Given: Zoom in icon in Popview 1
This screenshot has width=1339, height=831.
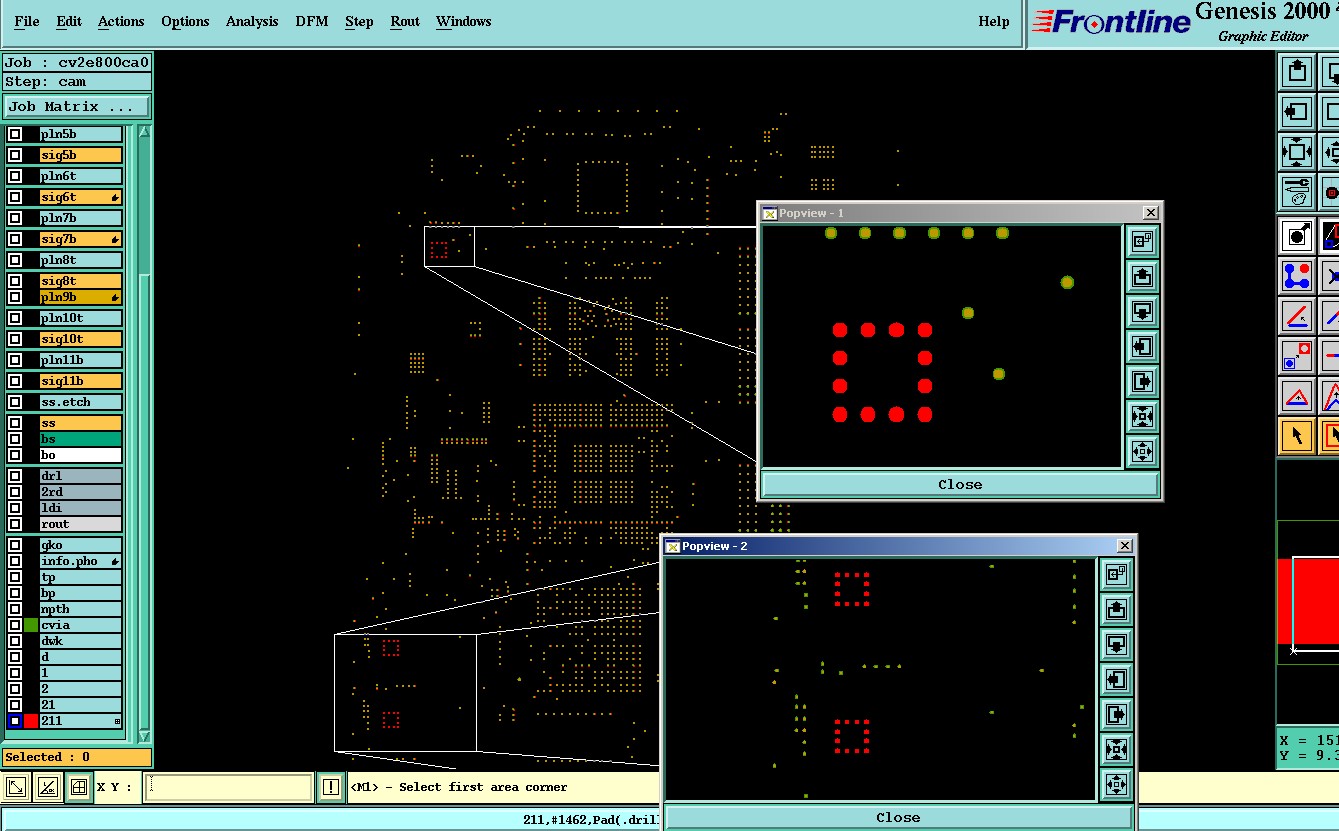Looking at the screenshot, I should [1142, 416].
